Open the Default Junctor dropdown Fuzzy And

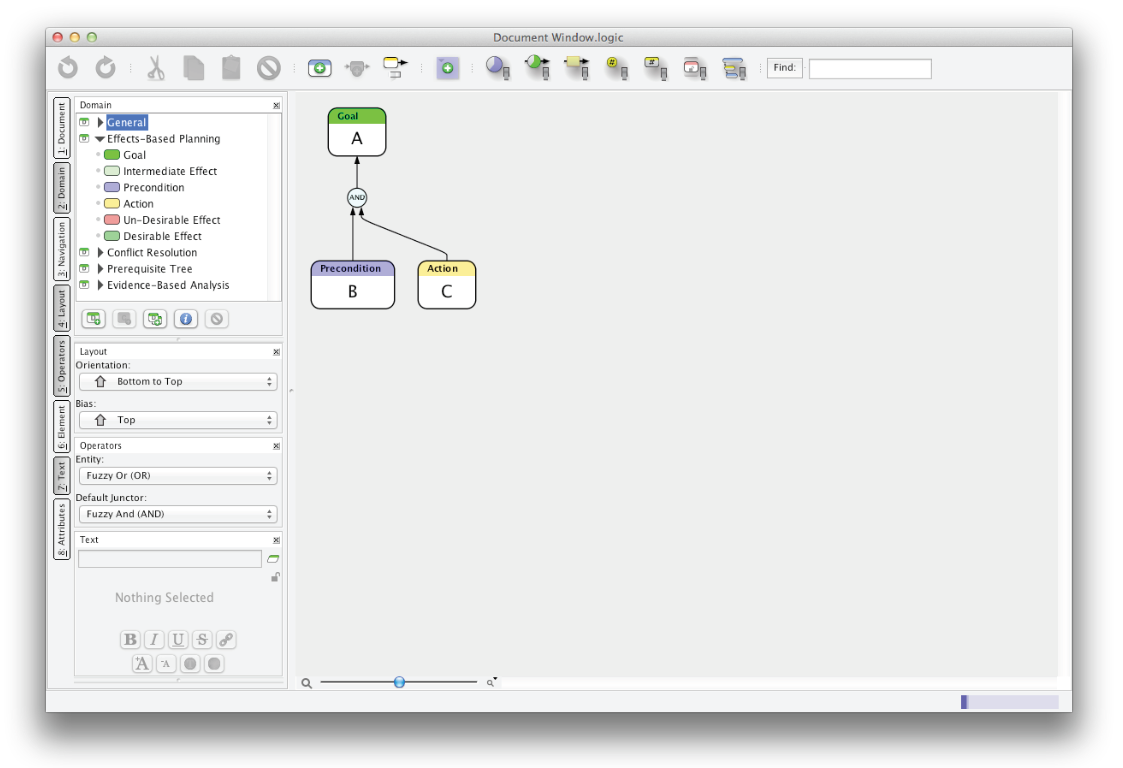(178, 514)
